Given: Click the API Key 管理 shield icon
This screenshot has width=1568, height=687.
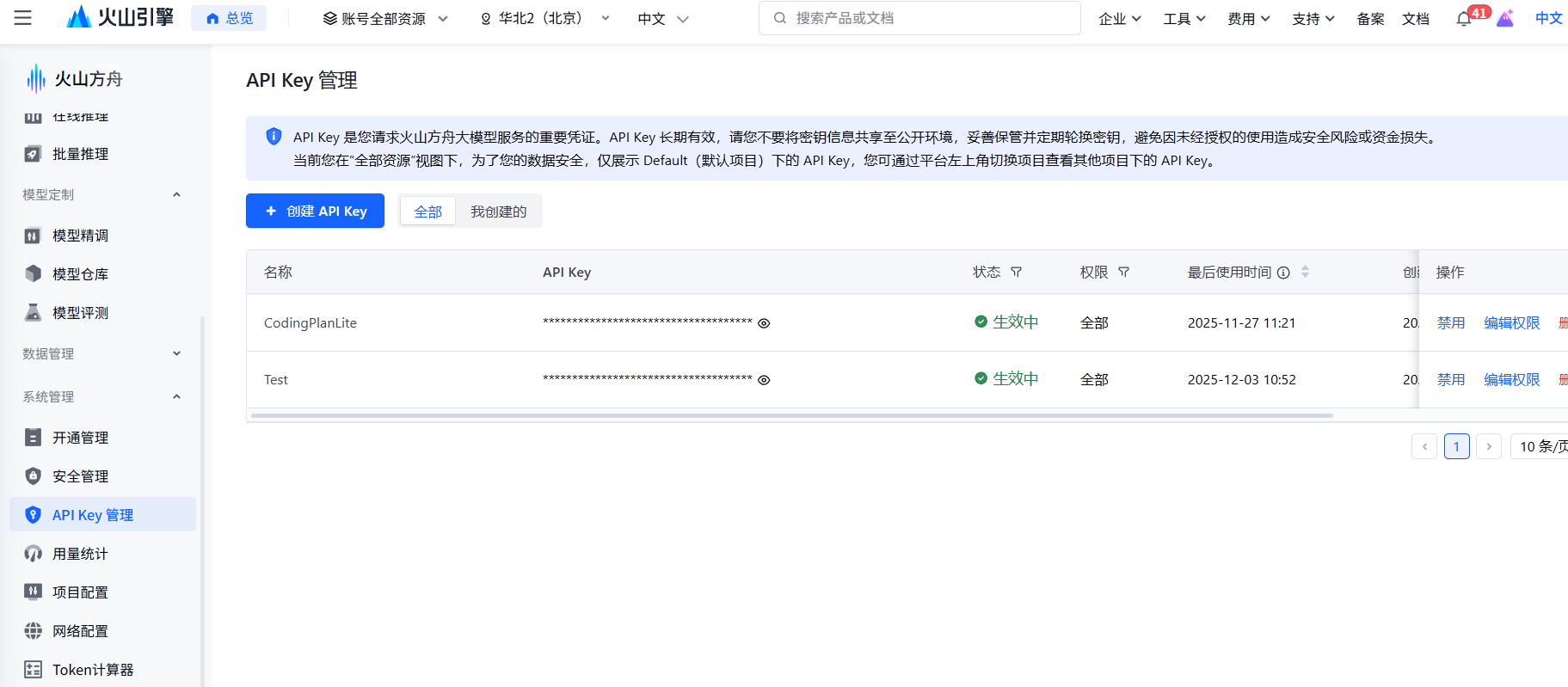Looking at the screenshot, I should coord(33,515).
